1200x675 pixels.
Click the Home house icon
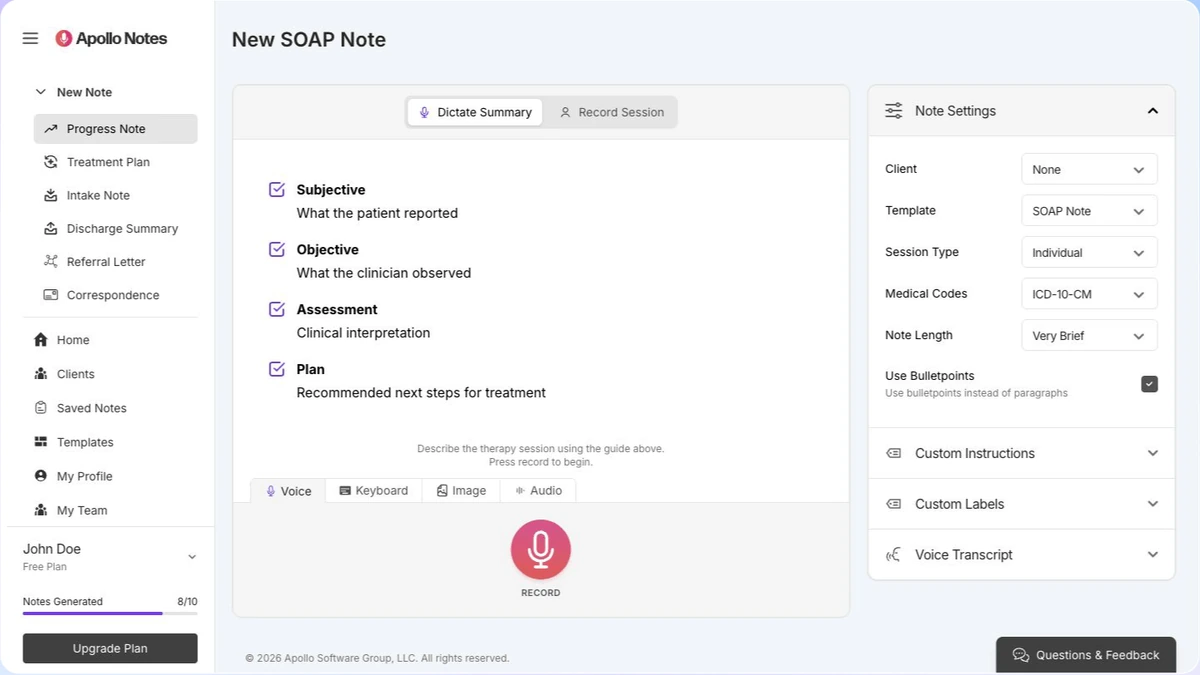pos(41,340)
